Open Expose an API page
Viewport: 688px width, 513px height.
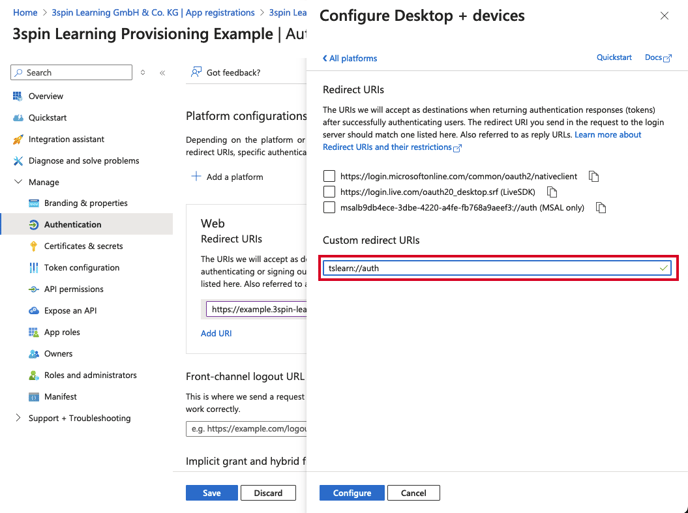(x=70, y=311)
